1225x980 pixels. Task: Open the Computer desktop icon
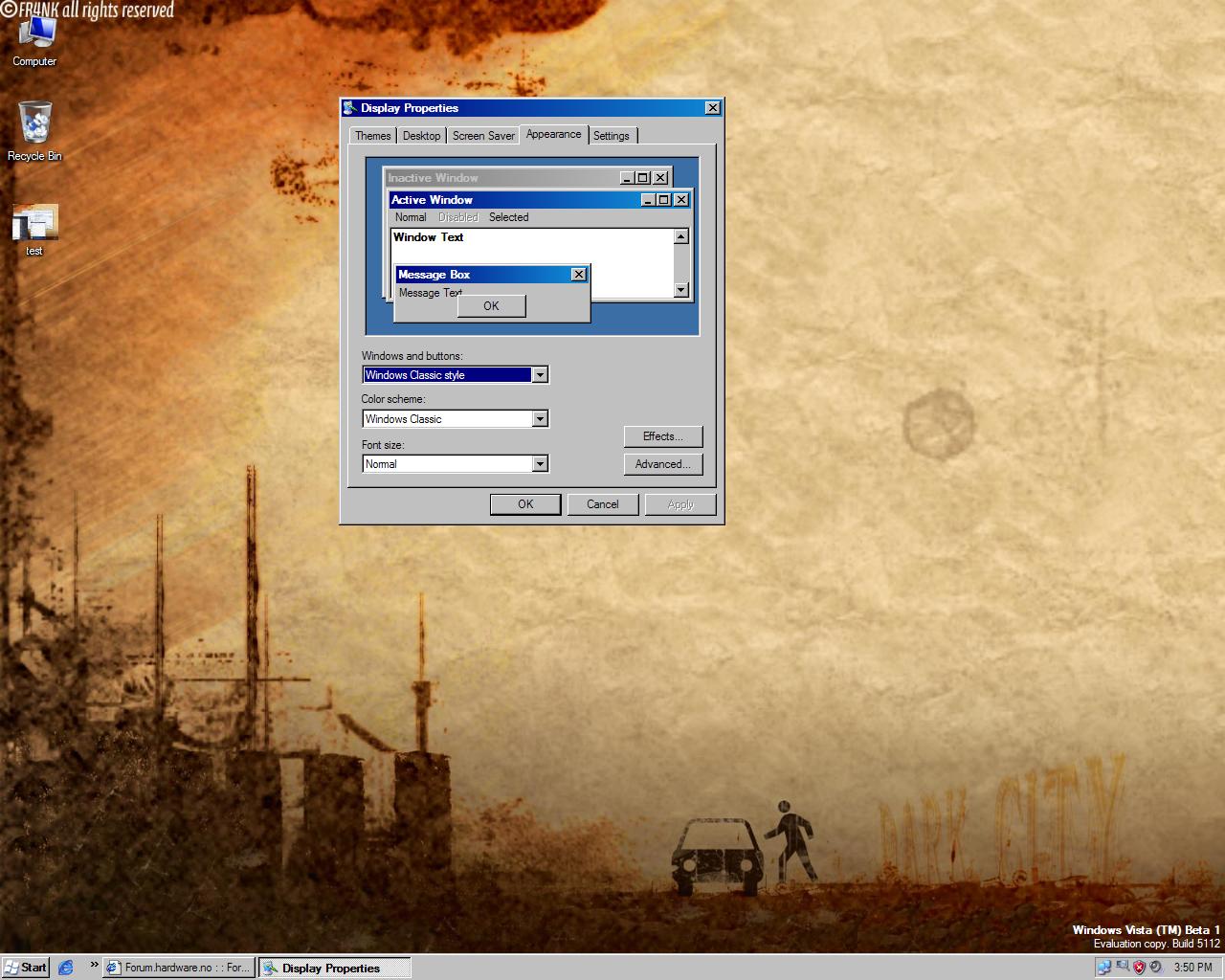coord(35,40)
